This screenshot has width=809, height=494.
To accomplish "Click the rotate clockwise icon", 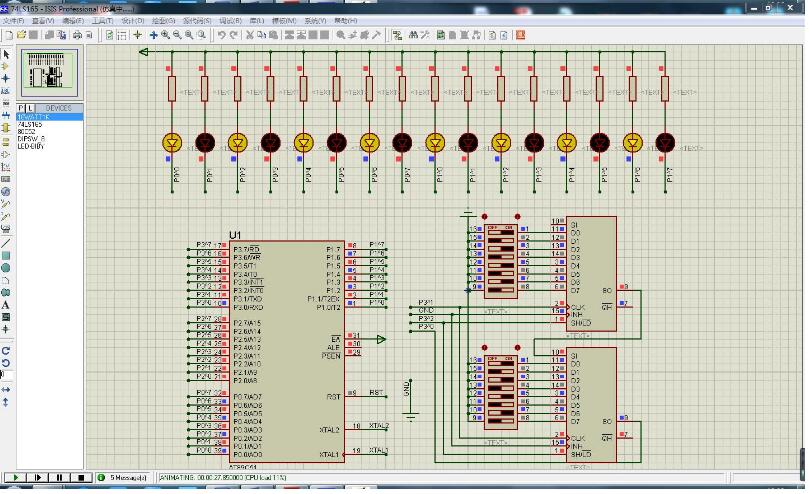I will tap(6, 351).
